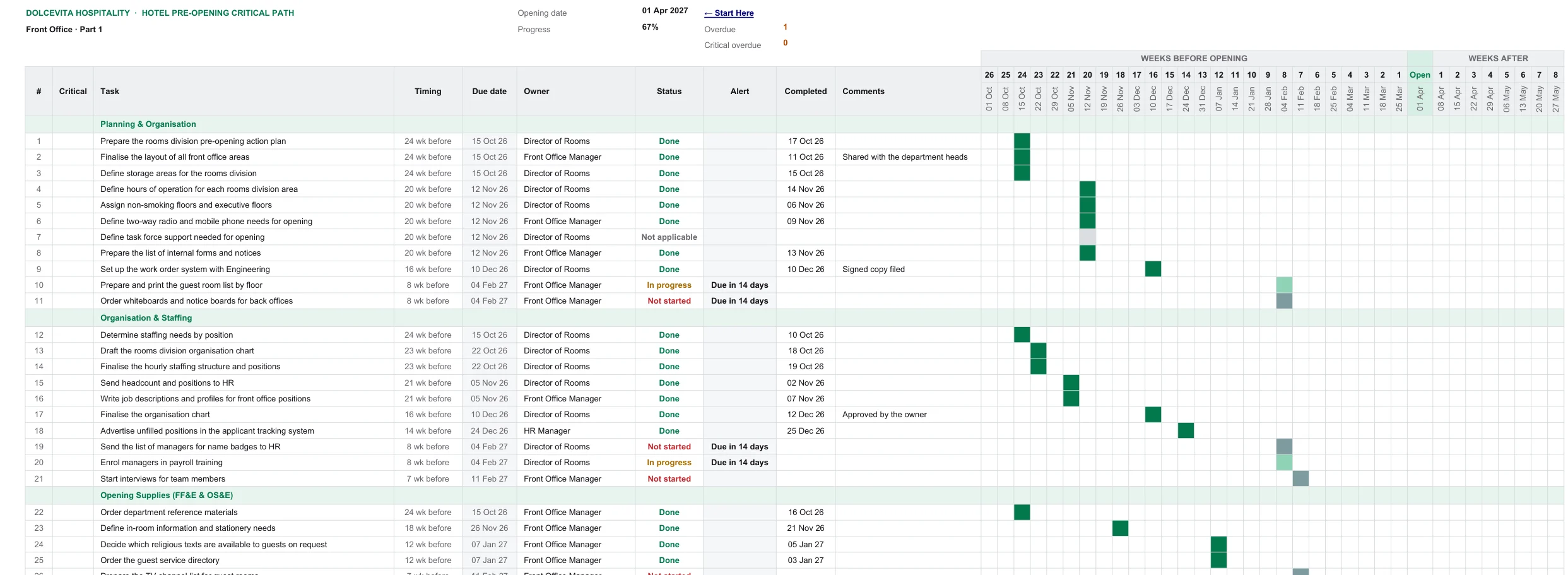Select task 'Order the guest service directory'
This screenshot has width=1568, height=575.
(x=160, y=560)
